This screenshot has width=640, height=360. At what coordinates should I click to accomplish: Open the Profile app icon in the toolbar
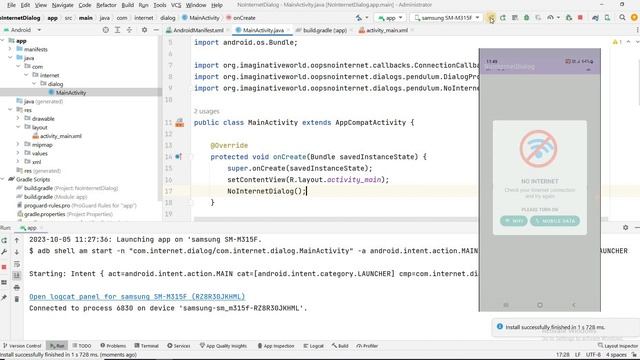tap(551, 18)
